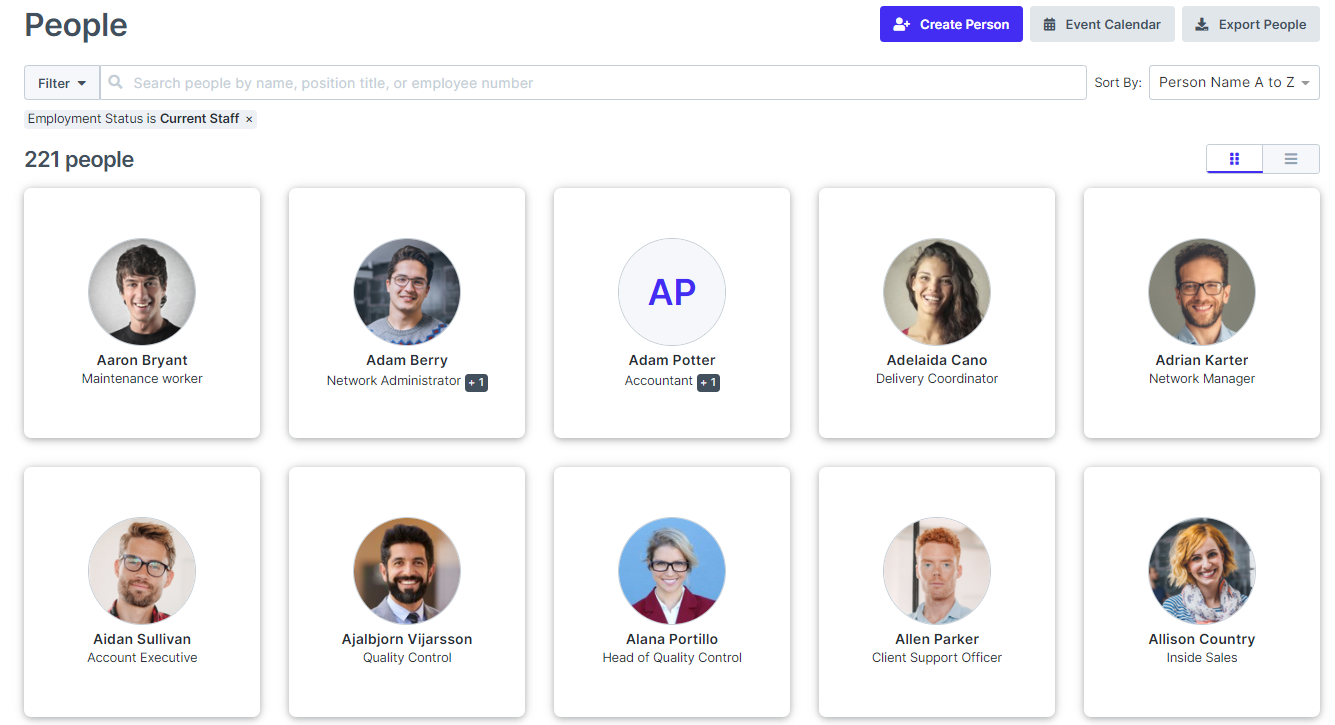Click the magnifier search icon
This screenshot has width=1335, height=725.
click(116, 83)
